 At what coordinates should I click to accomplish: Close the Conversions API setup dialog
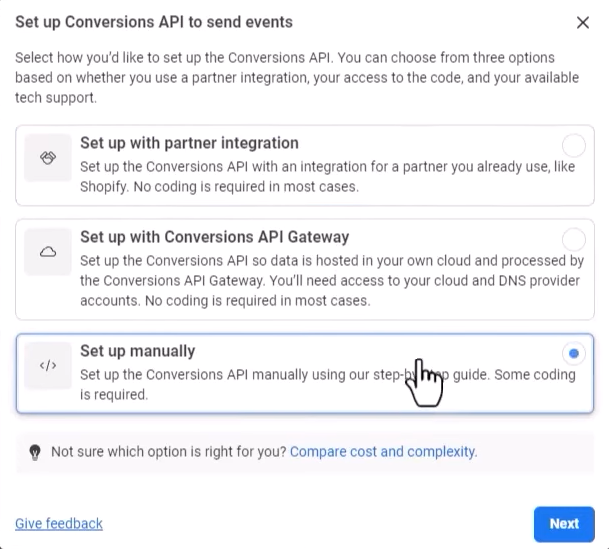click(x=583, y=22)
